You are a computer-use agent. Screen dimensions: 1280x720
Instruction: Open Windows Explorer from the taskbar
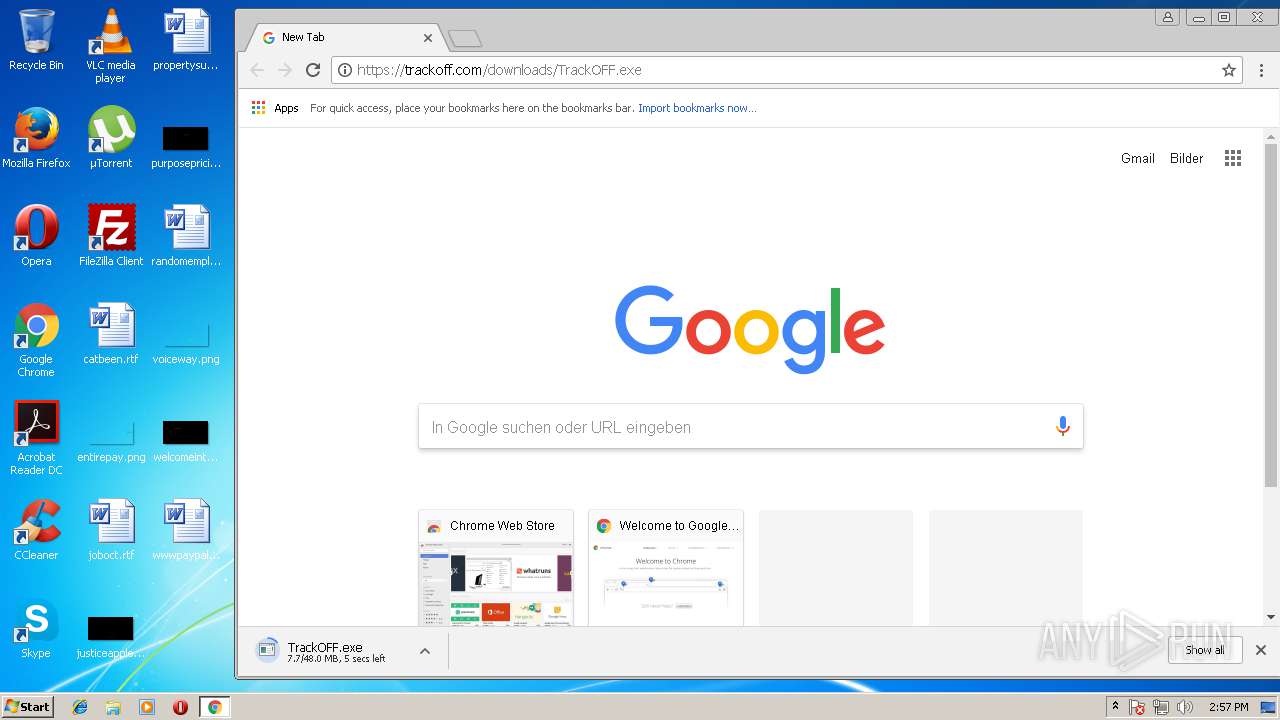[113, 707]
